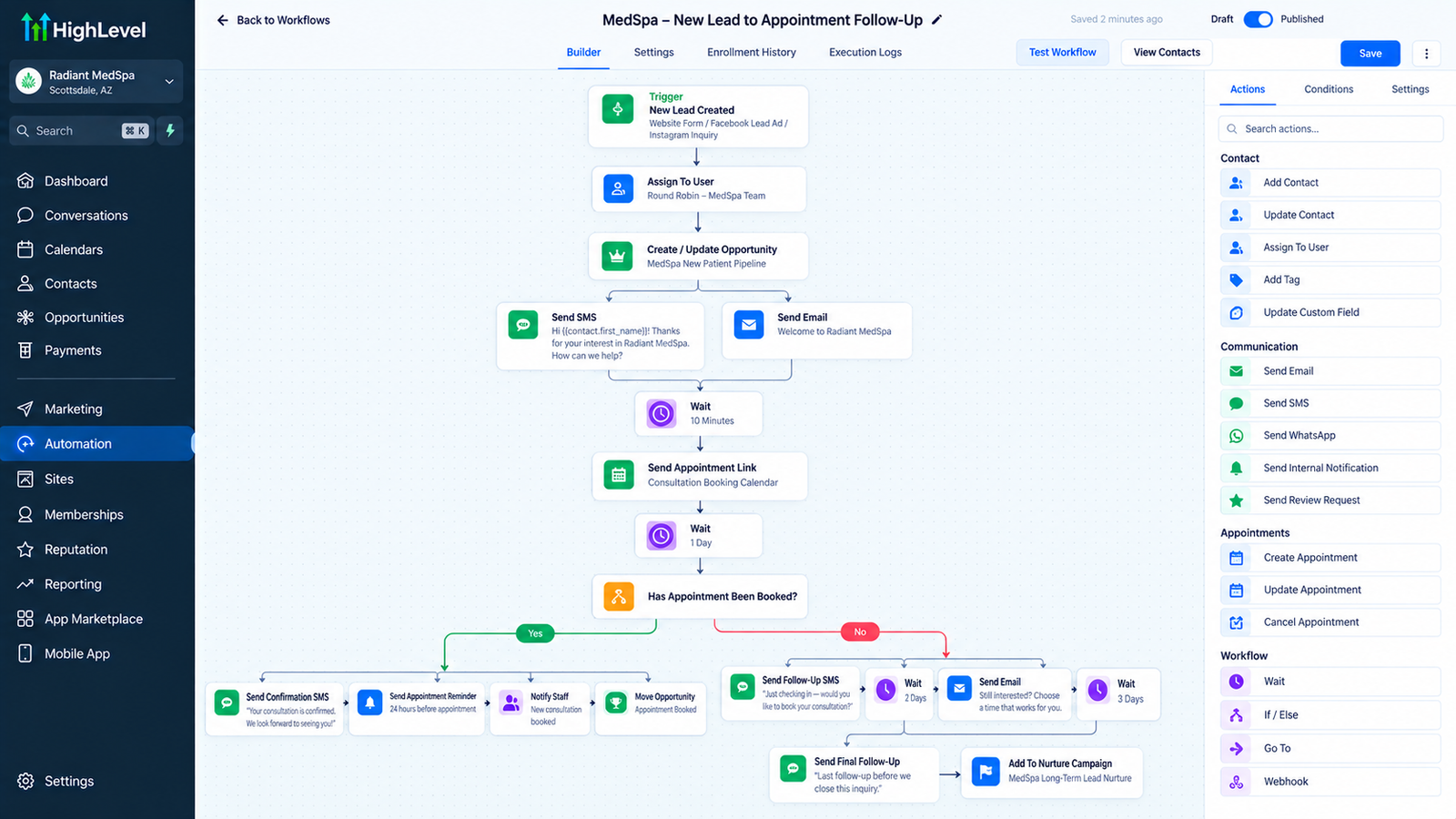Select the Notify Staff node
Screen dimensions: 1456x819
tap(540, 710)
